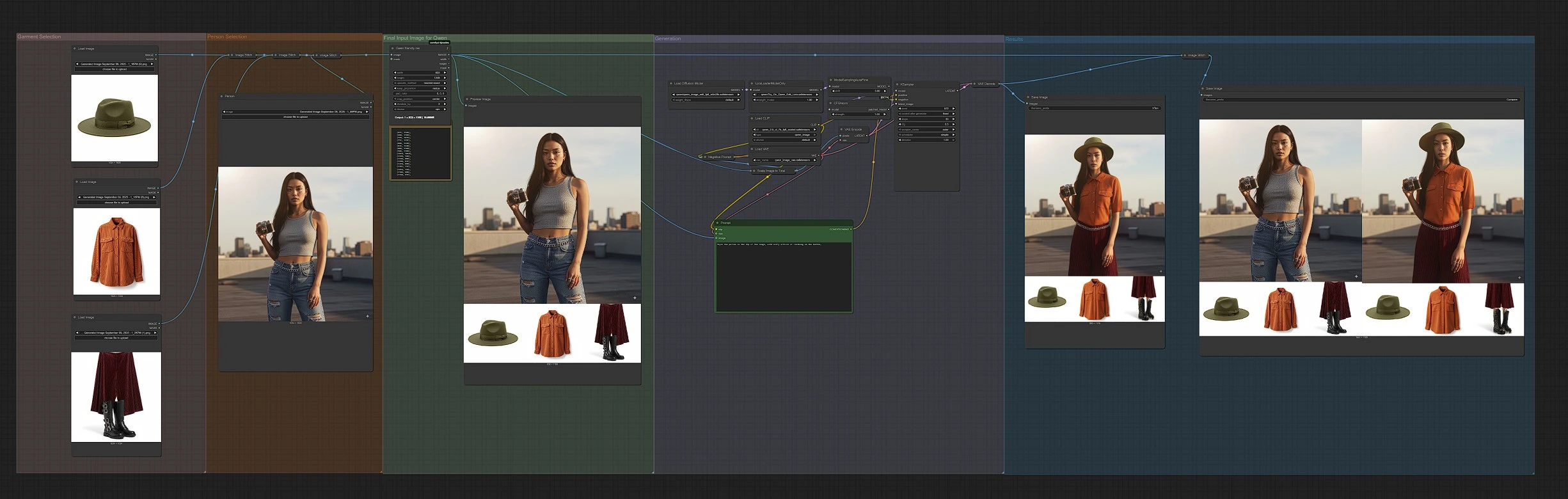
Task: Click into the Prompt node text area
Action: [x=784, y=276]
